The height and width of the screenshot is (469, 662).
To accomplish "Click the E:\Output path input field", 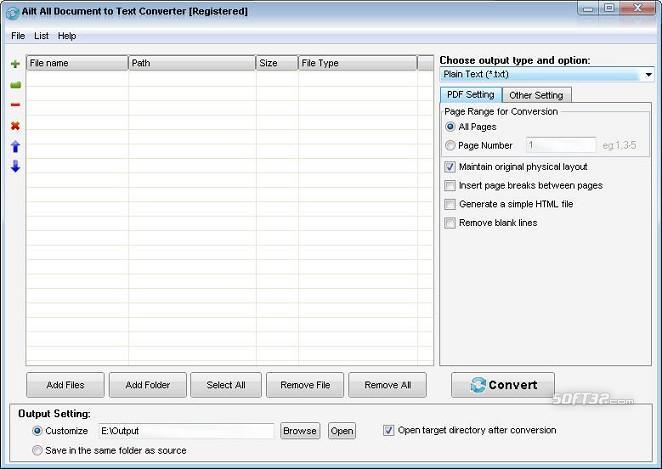I will (186, 431).
